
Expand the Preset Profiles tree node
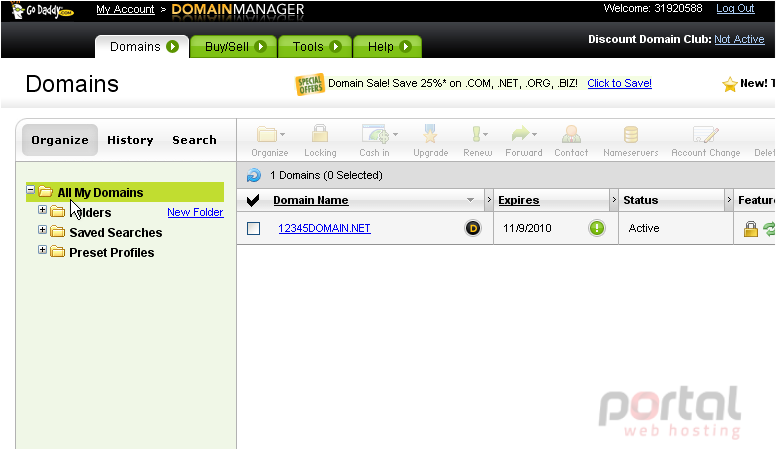[43, 250]
